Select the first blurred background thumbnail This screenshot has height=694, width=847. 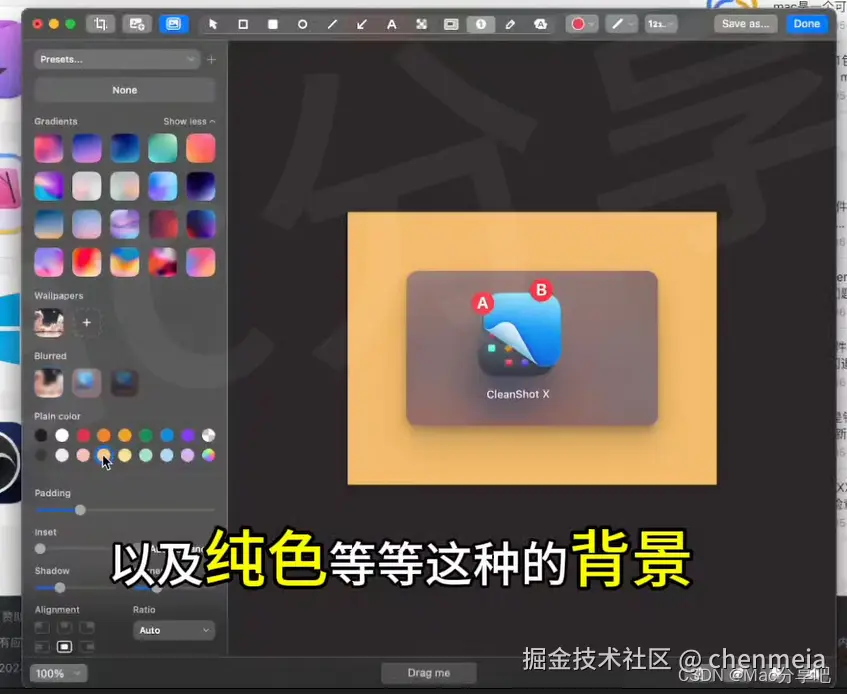coord(48,382)
